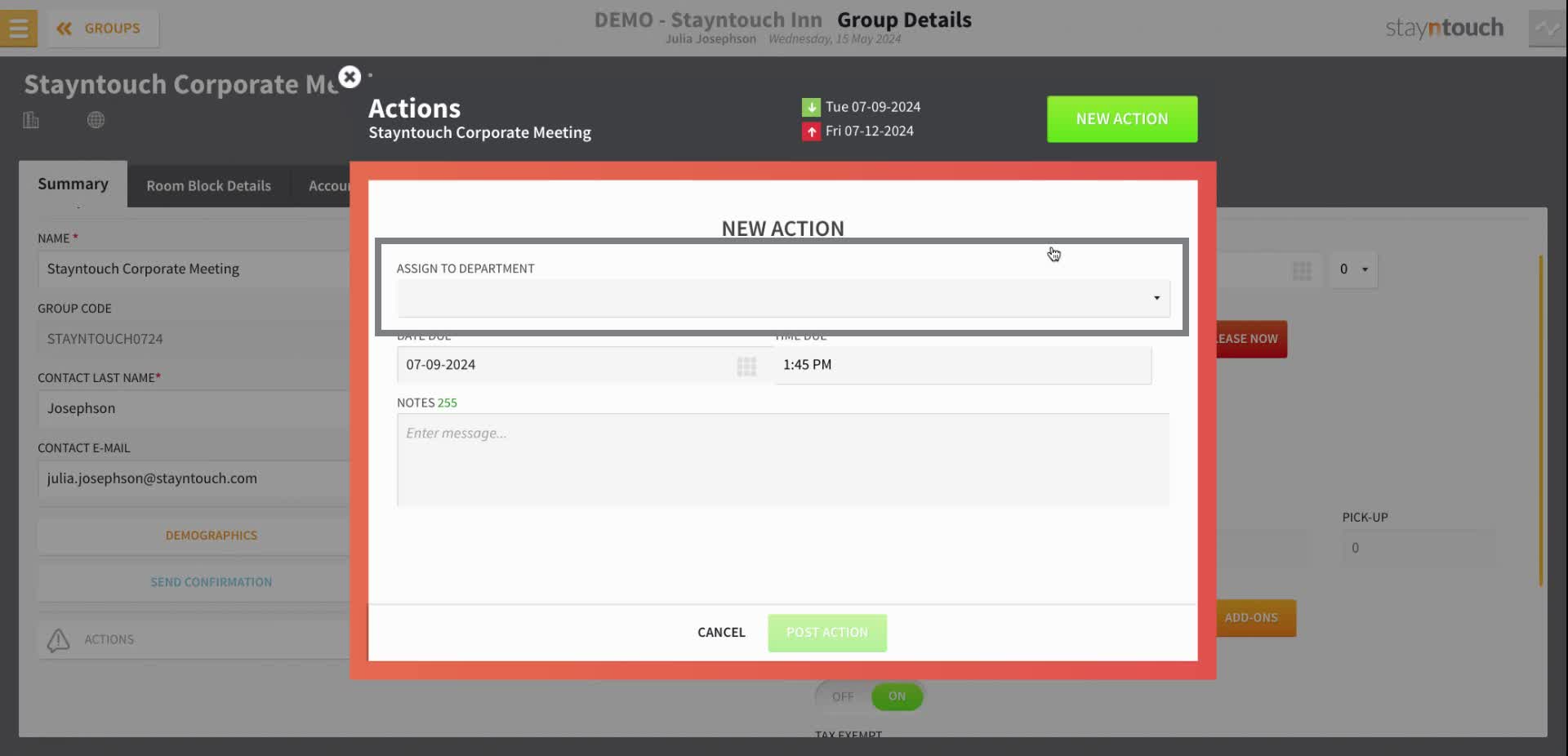Screen dimensions: 1568x756
Task: Click the analytics icon in top right corner
Action: click(1547, 29)
